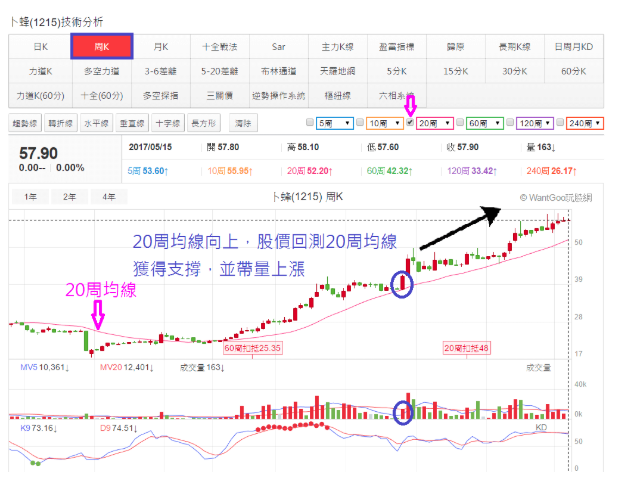The height and width of the screenshot is (483, 625).
Task: Open the 十全戰法 analysis tab
Action: (x=220, y=47)
